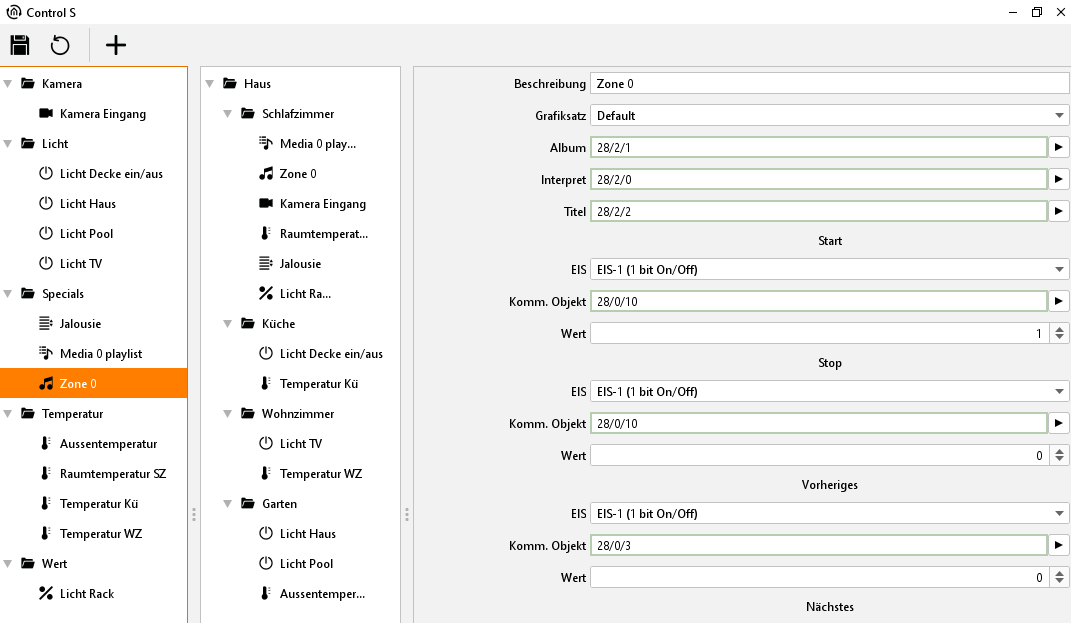Select Kamera Eingang in the left panel

click(x=102, y=114)
